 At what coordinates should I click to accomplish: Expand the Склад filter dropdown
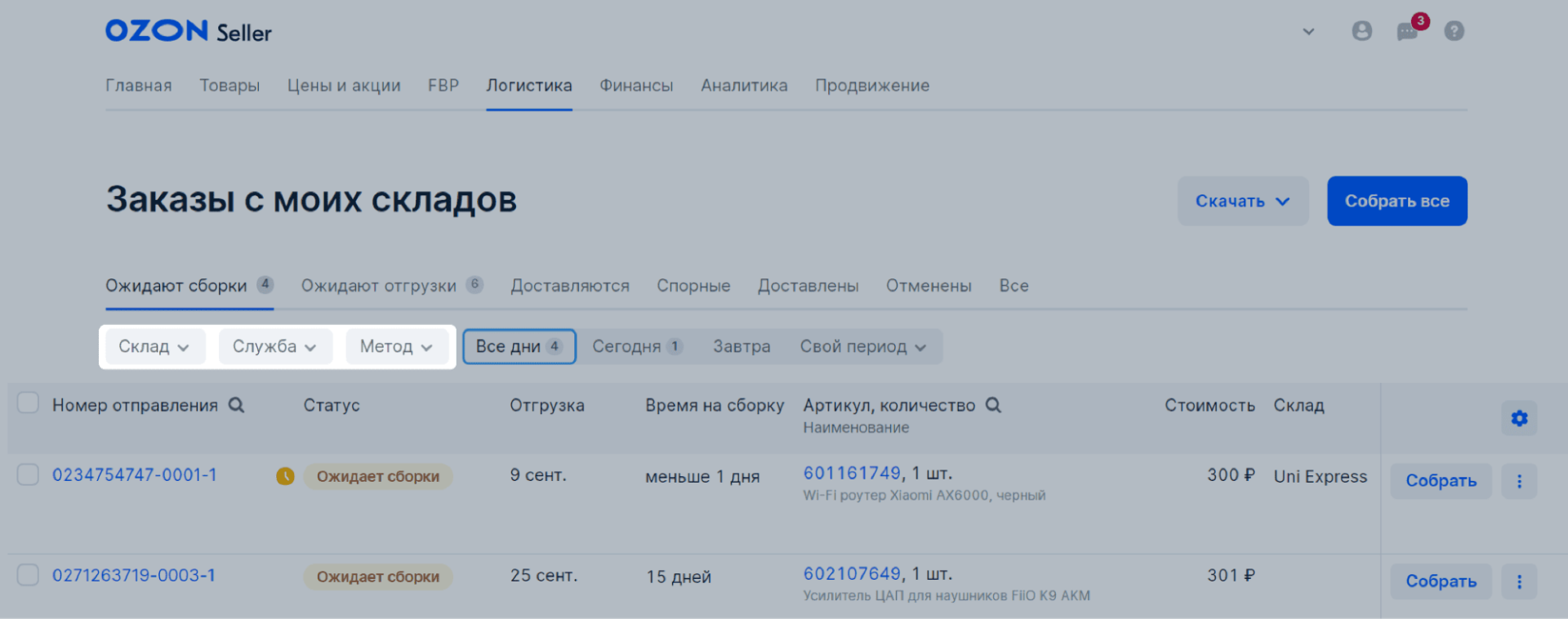pos(154,347)
